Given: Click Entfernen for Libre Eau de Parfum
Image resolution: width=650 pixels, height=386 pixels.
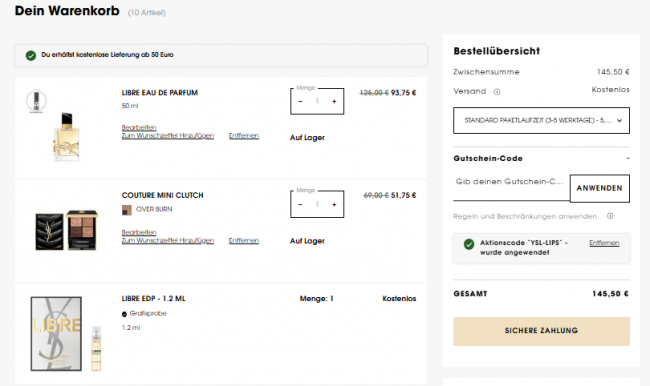Looking at the screenshot, I should pyautogui.click(x=244, y=136).
